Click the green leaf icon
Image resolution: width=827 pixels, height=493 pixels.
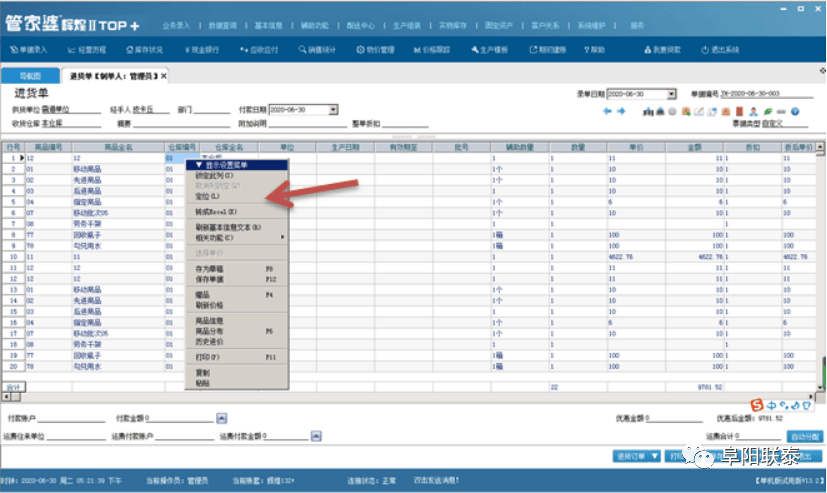pos(768,112)
